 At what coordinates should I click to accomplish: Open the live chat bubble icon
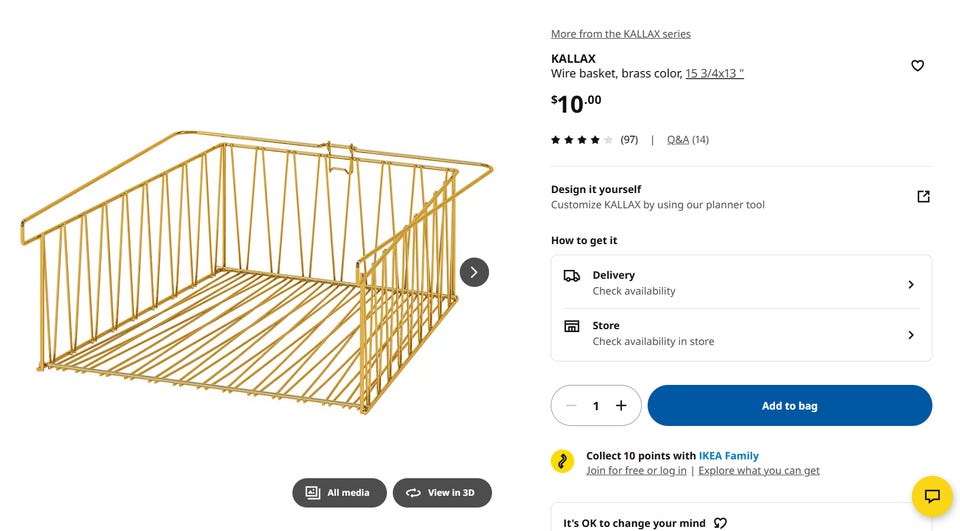[932, 495]
